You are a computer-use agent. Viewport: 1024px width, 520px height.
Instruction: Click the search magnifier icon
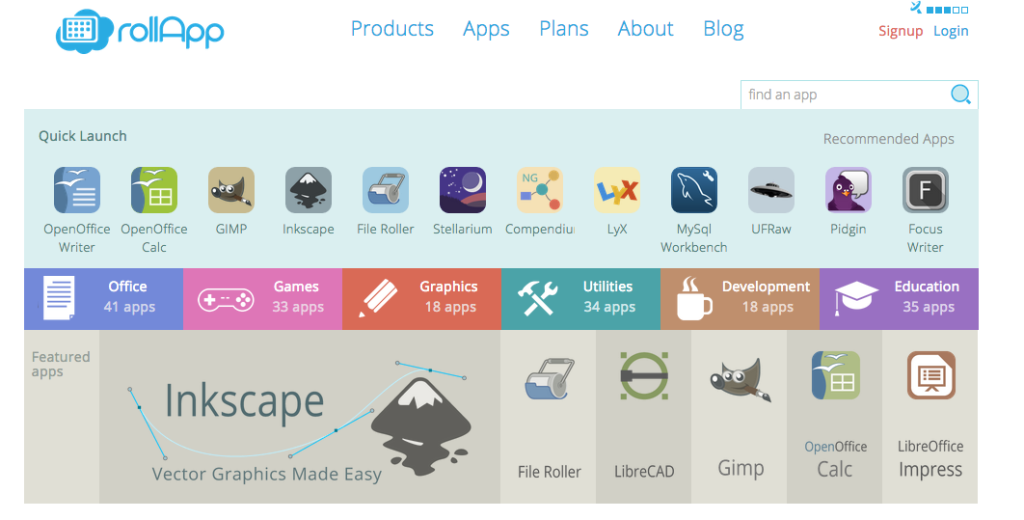(x=960, y=94)
